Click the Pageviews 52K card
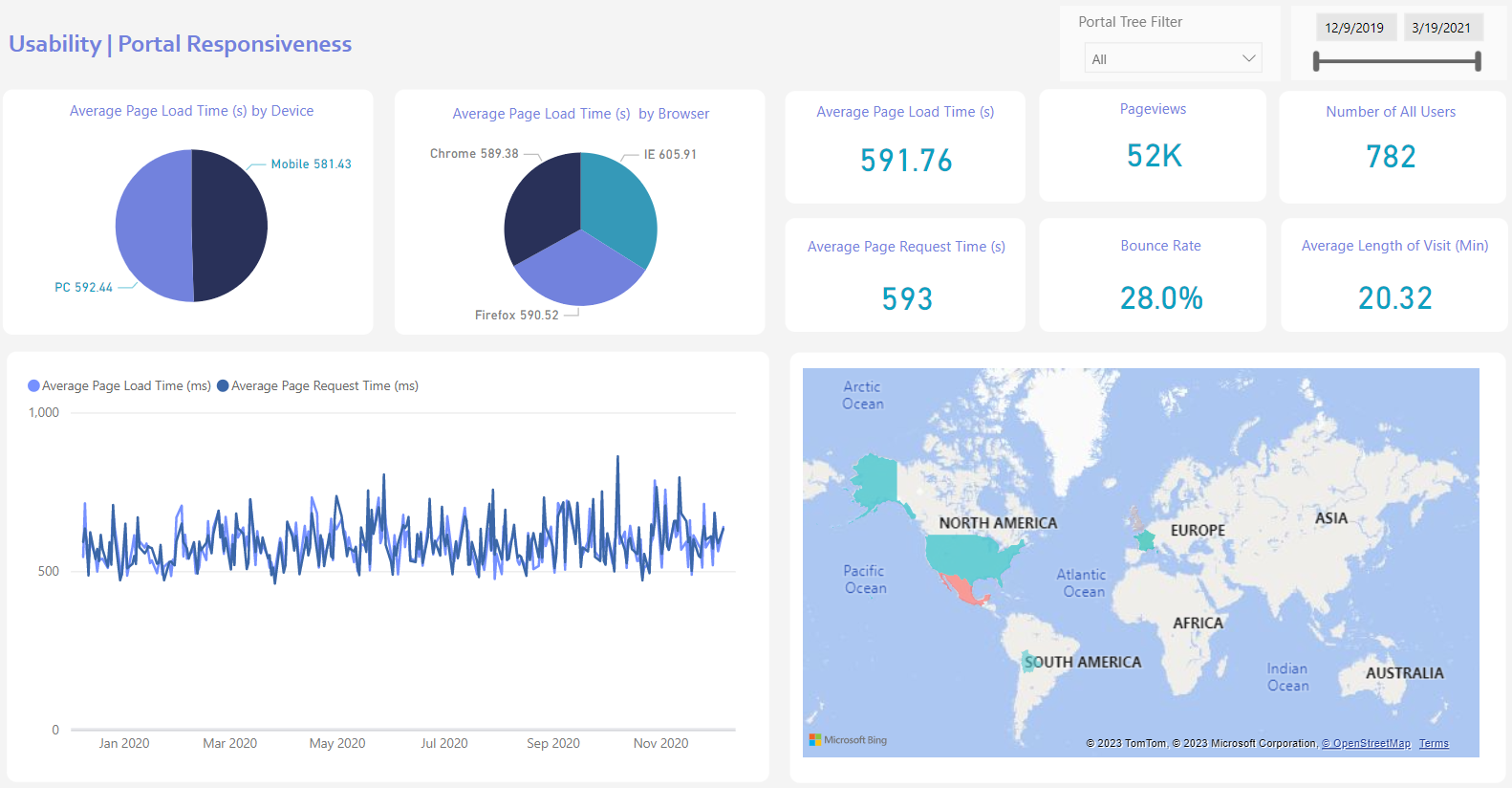The width and height of the screenshot is (1512, 788). [x=1153, y=145]
